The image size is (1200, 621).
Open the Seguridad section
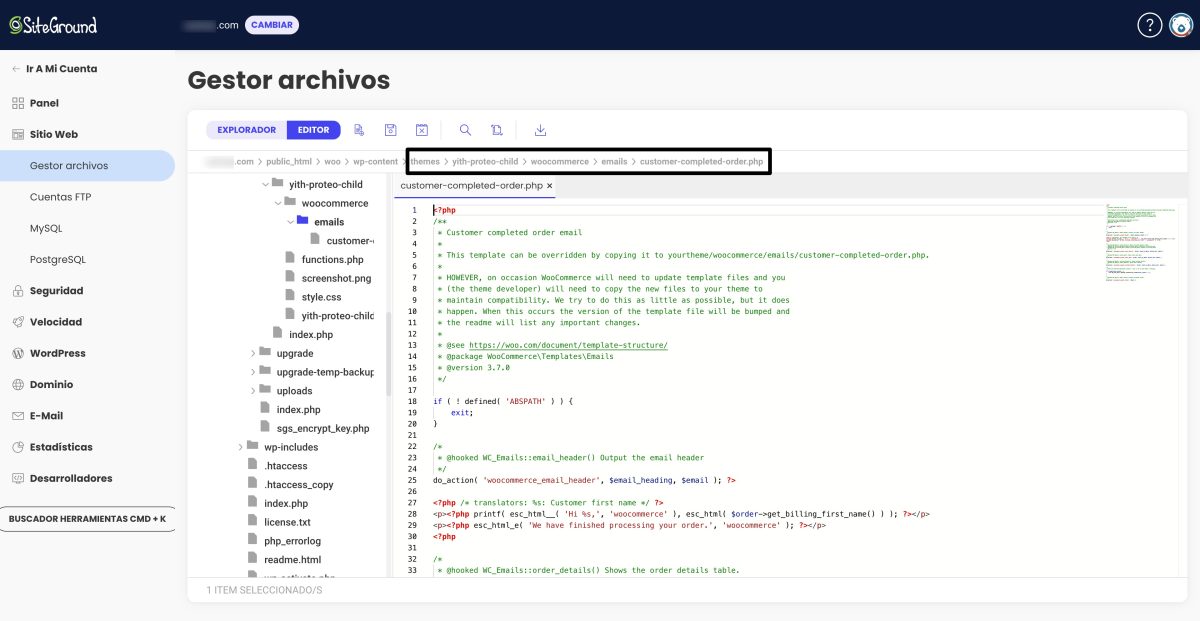click(x=56, y=291)
